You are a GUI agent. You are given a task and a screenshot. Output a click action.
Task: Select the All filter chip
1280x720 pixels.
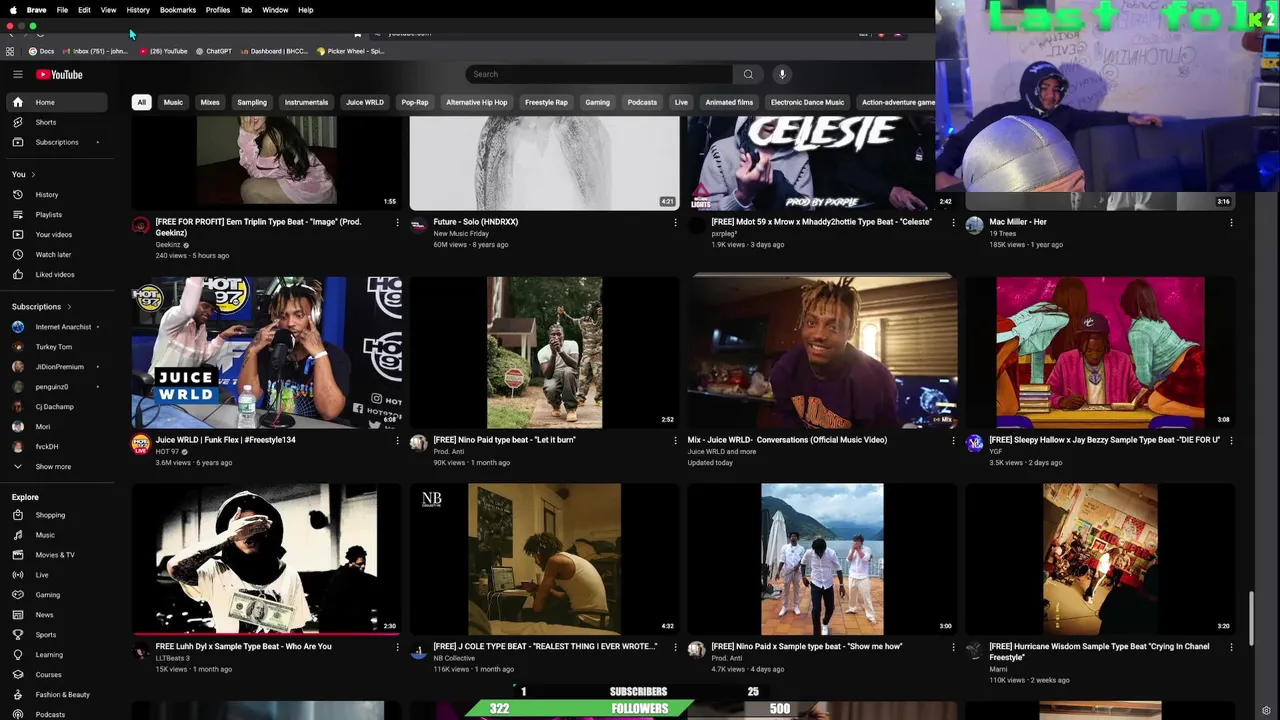tap(141, 102)
